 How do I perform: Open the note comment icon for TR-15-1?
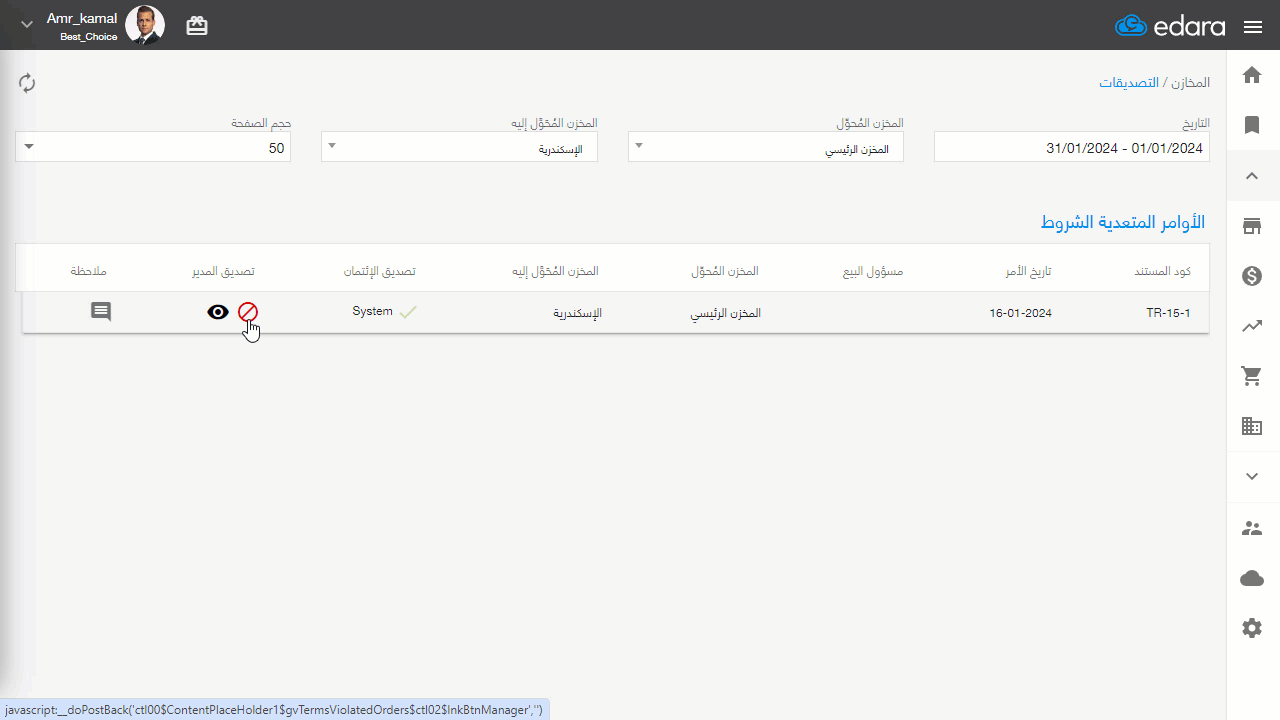click(101, 312)
